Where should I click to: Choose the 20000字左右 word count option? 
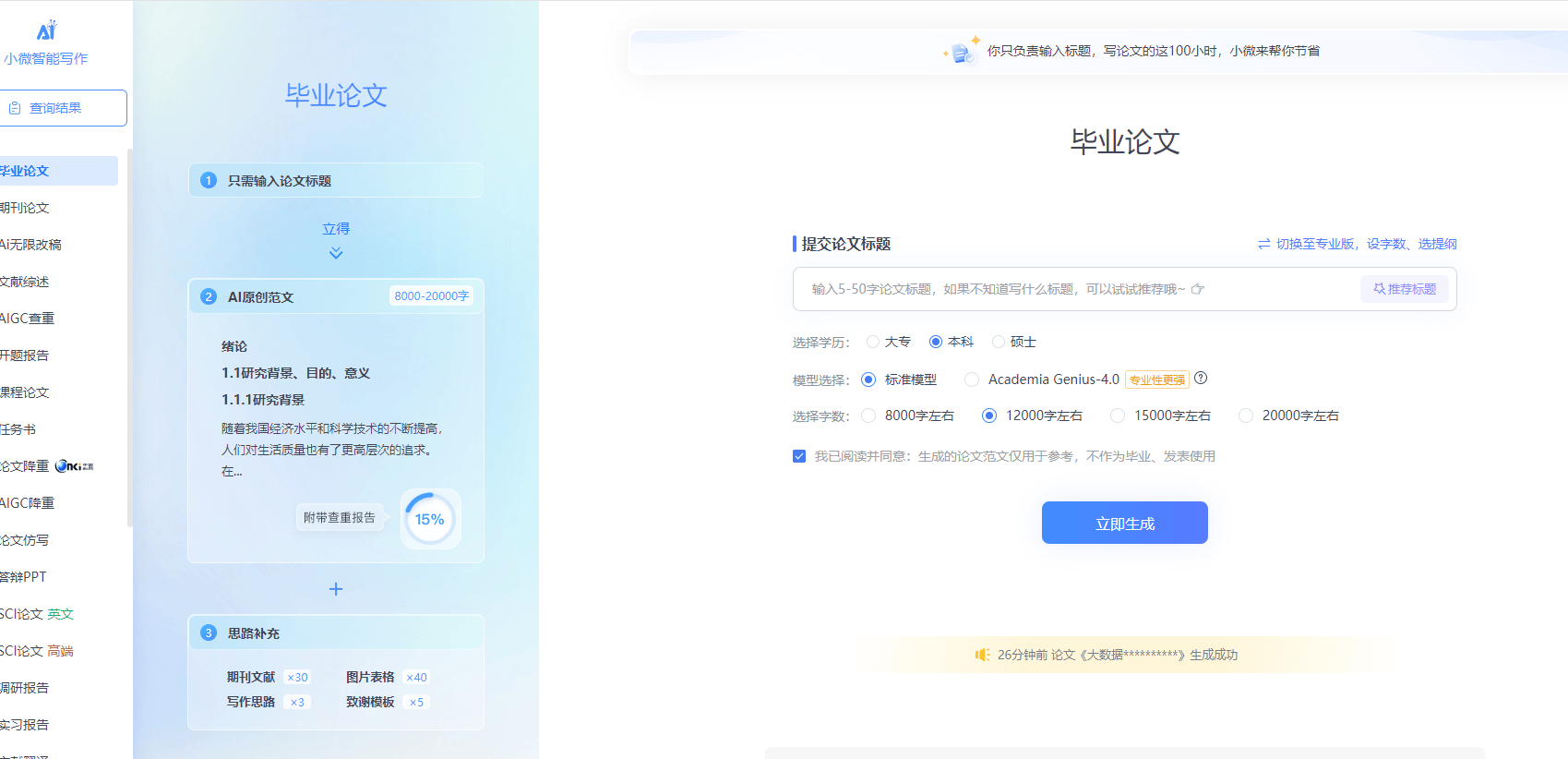tap(1246, 416)
